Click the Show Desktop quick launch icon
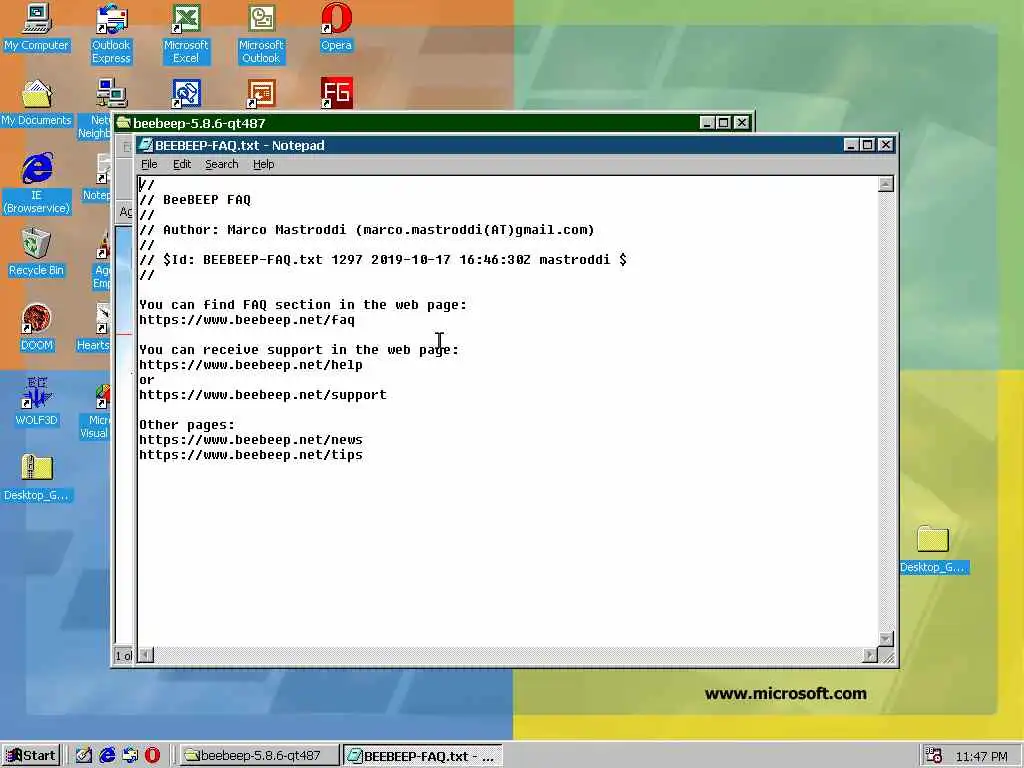 tap(84, 756)
